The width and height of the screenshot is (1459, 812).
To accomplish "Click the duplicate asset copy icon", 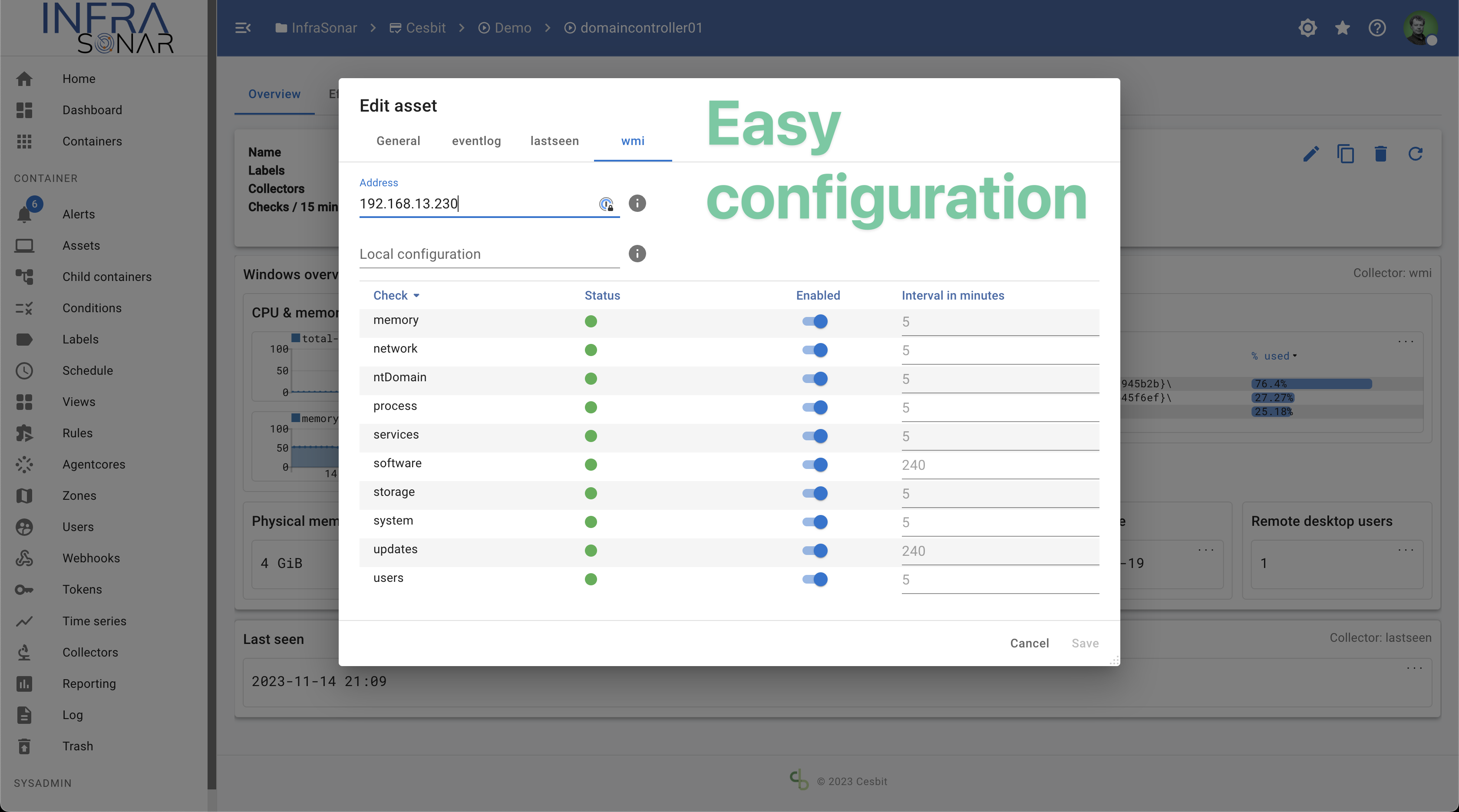I will (1346, 153).
